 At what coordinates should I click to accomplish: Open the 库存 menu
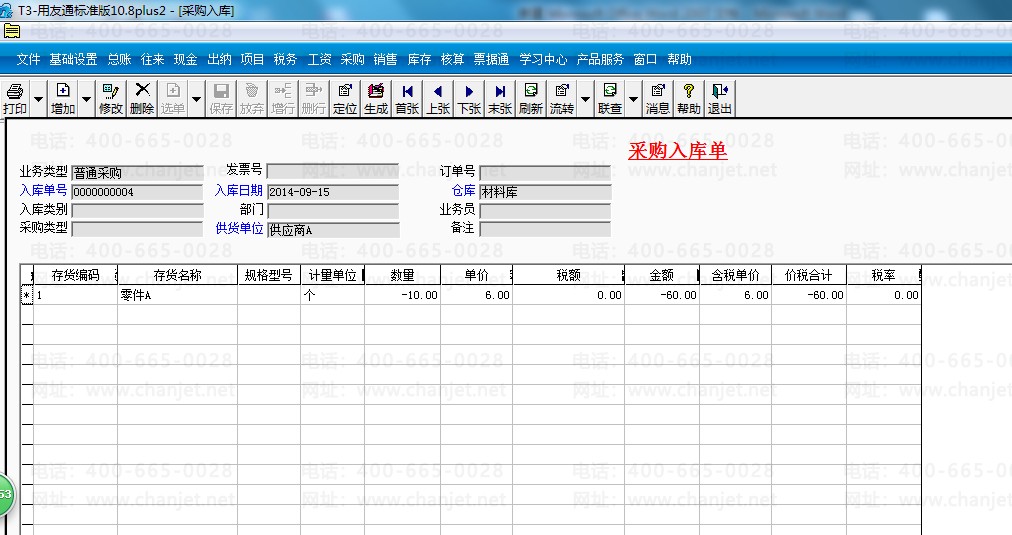(x=420, y=59)
